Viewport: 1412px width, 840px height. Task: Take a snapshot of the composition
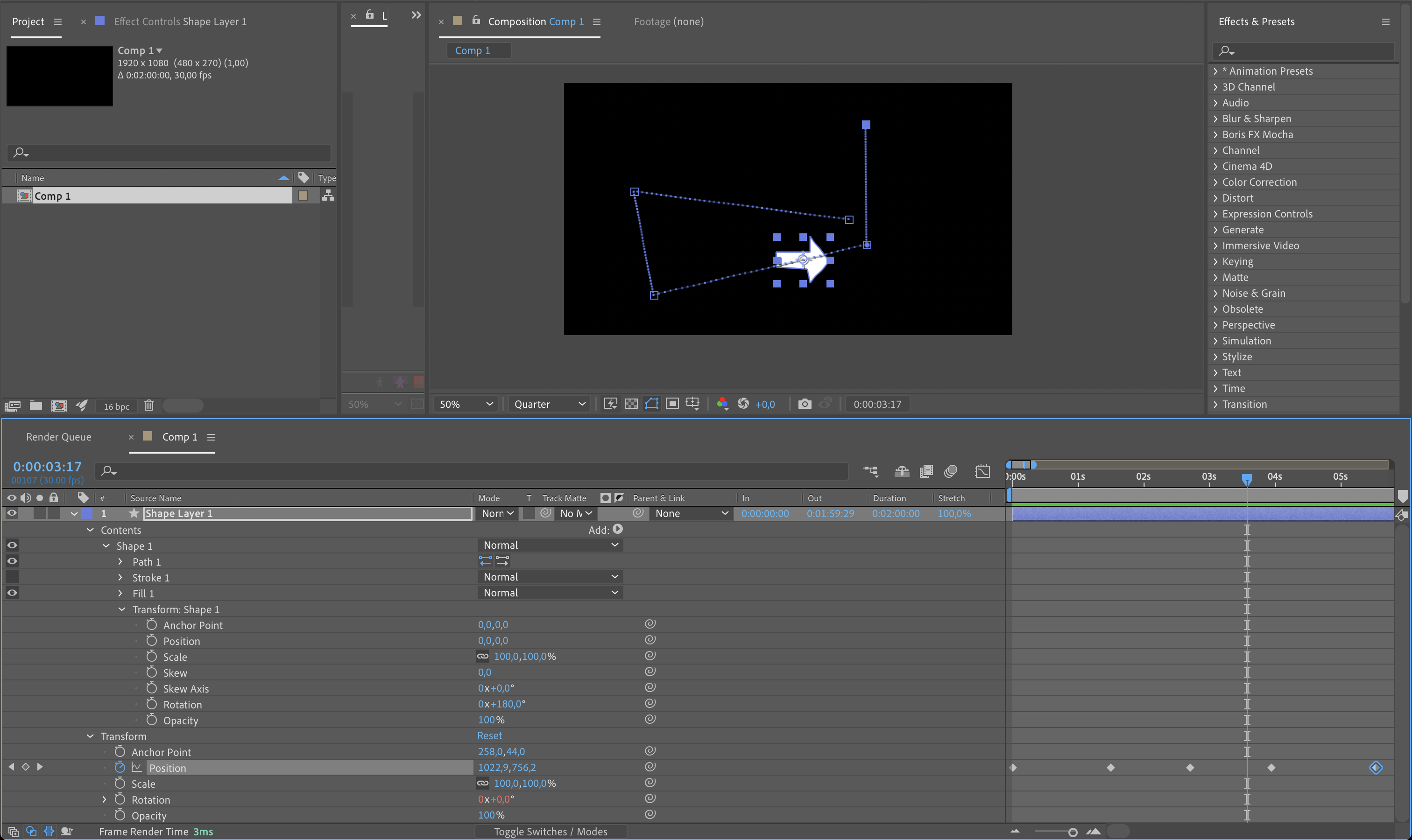pos(805,404)
